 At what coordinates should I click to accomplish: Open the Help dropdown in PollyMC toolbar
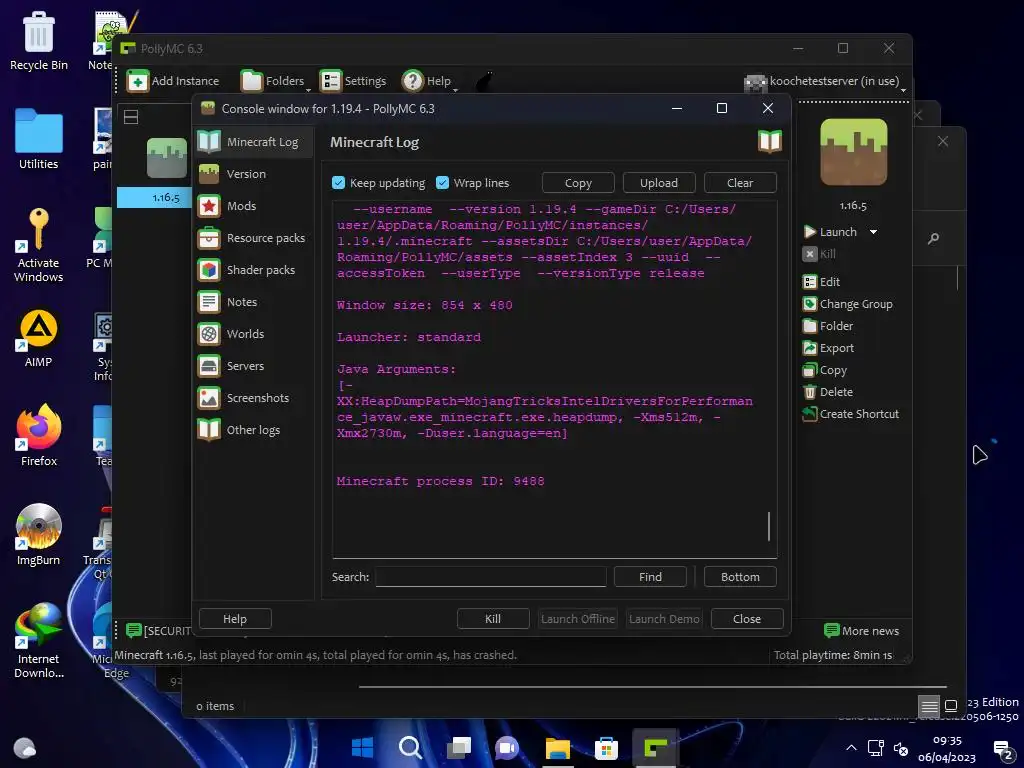[x=430, y=81]
